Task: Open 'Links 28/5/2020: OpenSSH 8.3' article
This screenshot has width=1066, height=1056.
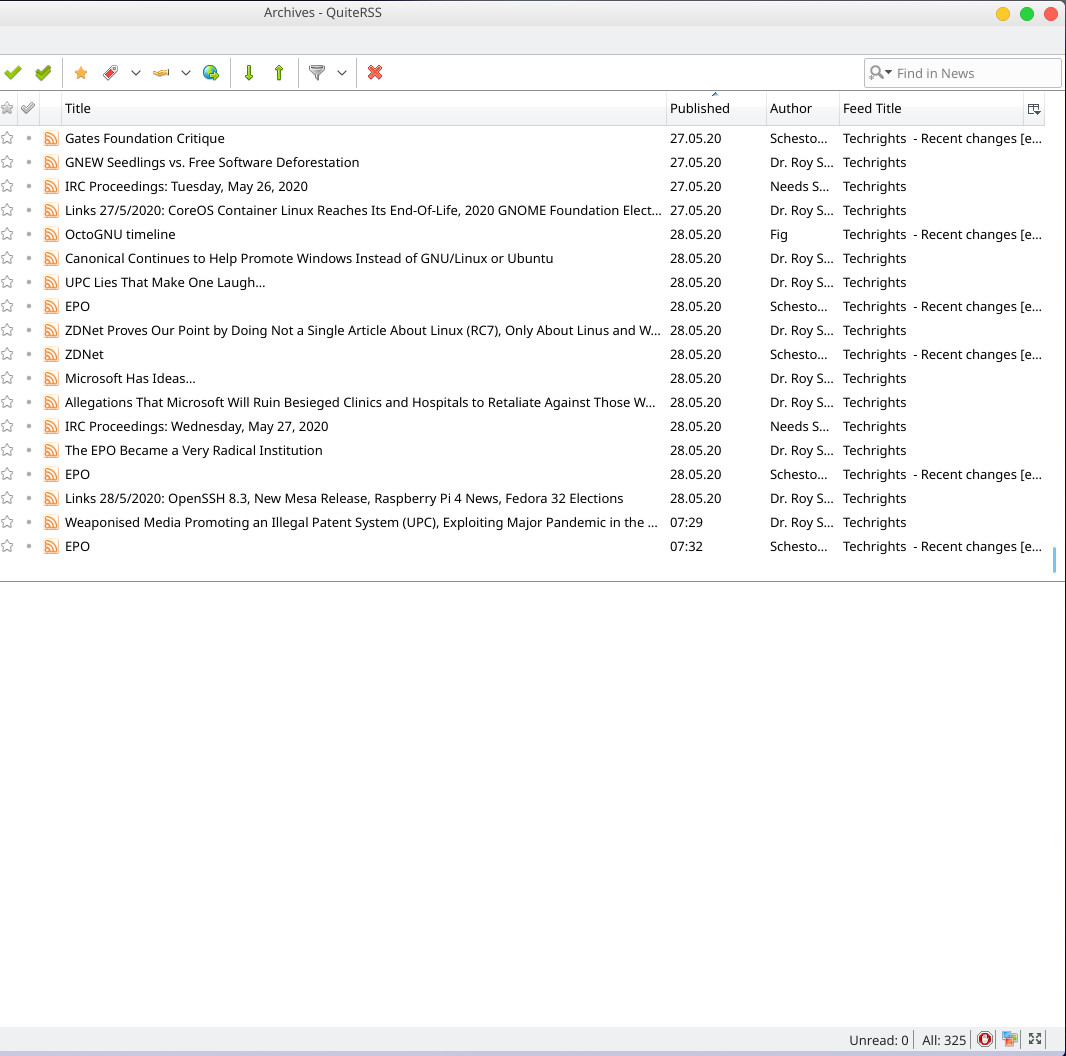Action: point(344,498)
